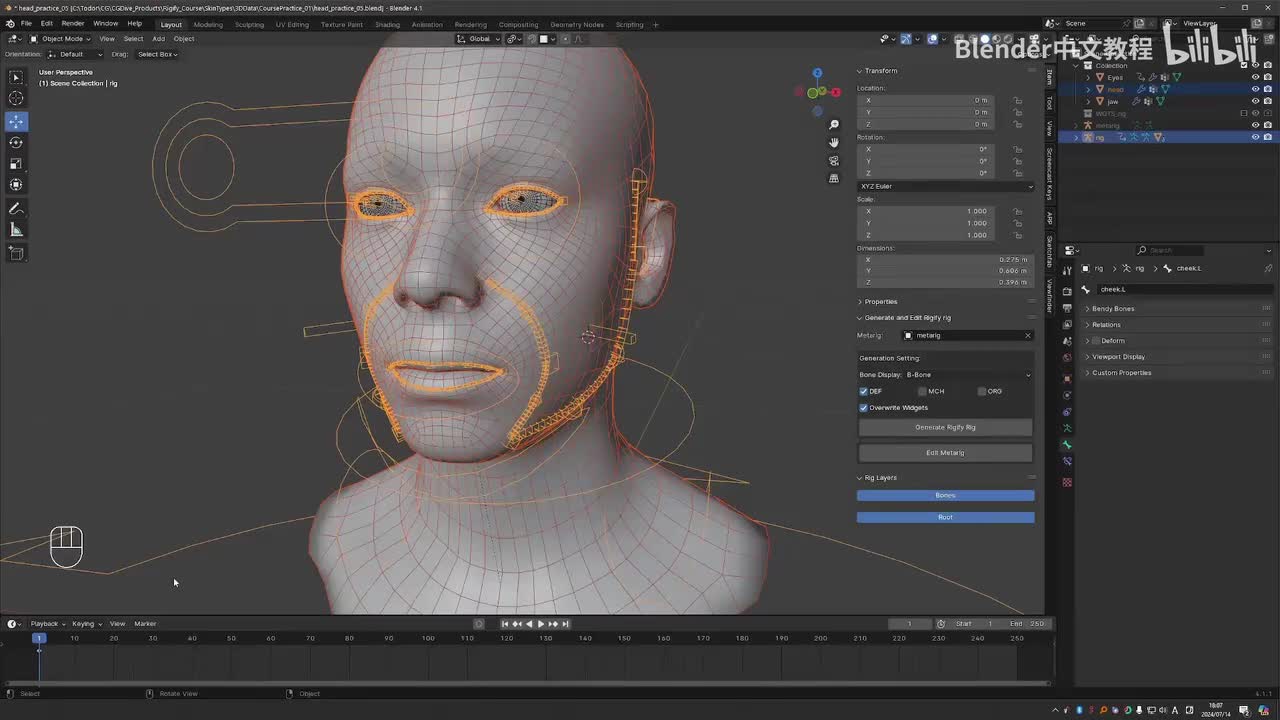1280x720 pixels.
Task: Choose the Measure tool
Action: pos(16,230)
